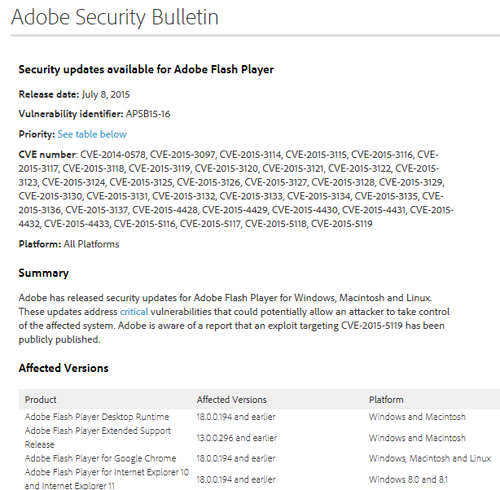
Task: Click the Affected Versions column header
Action: 231,399
